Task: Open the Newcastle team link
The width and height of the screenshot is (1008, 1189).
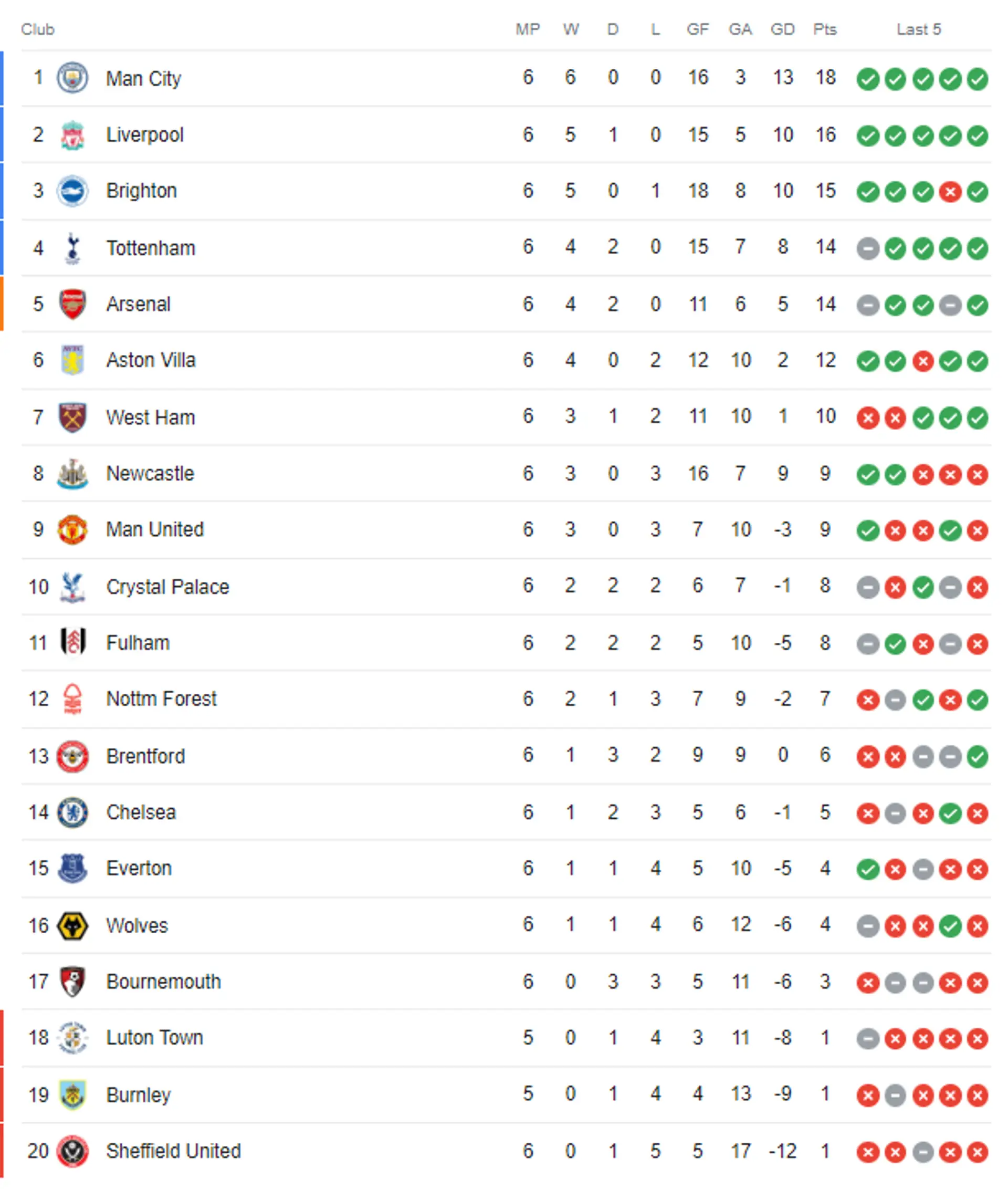Action: 150,473
